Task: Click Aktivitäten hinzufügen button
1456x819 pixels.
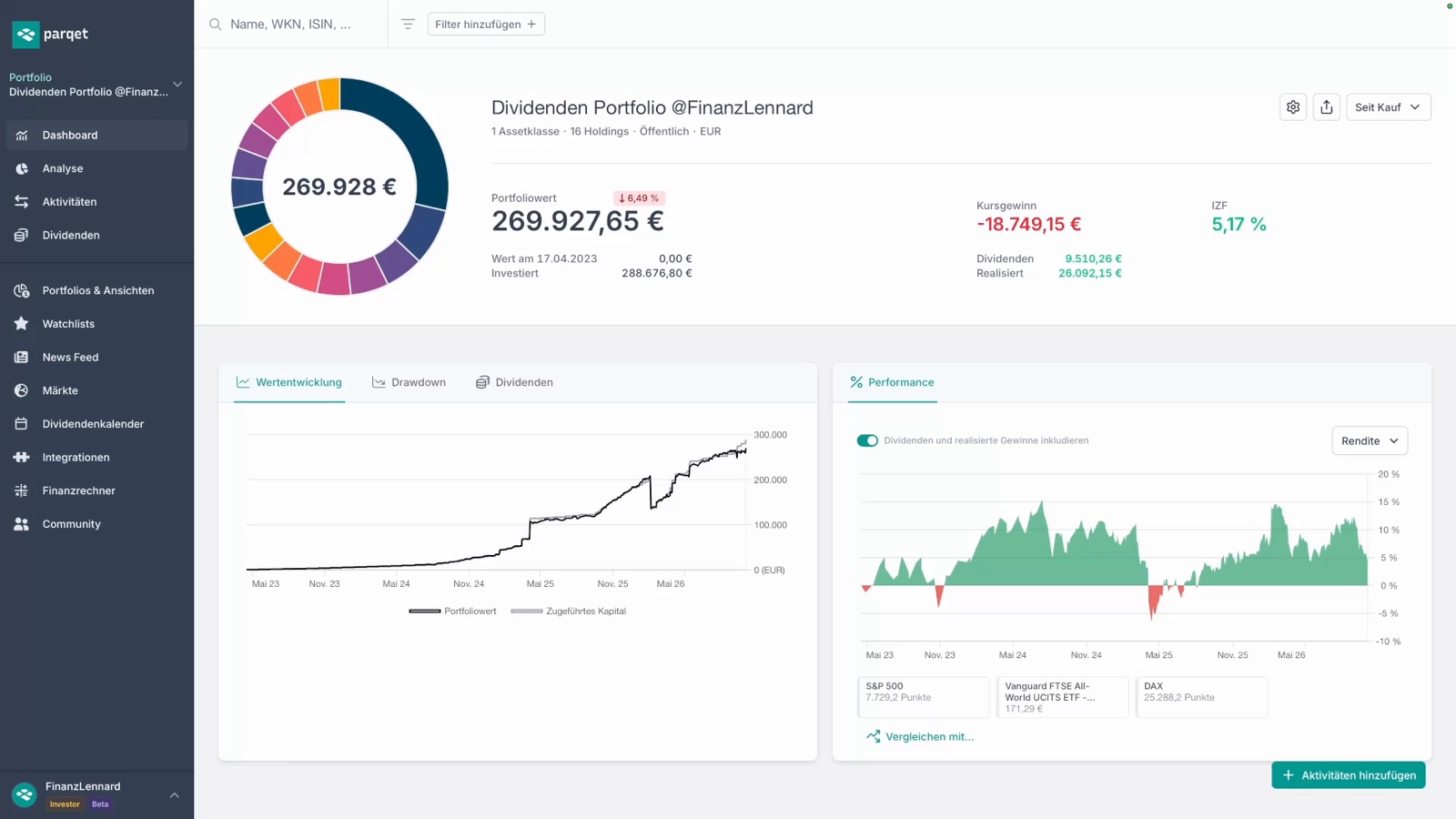Action: click(1349, 775)
